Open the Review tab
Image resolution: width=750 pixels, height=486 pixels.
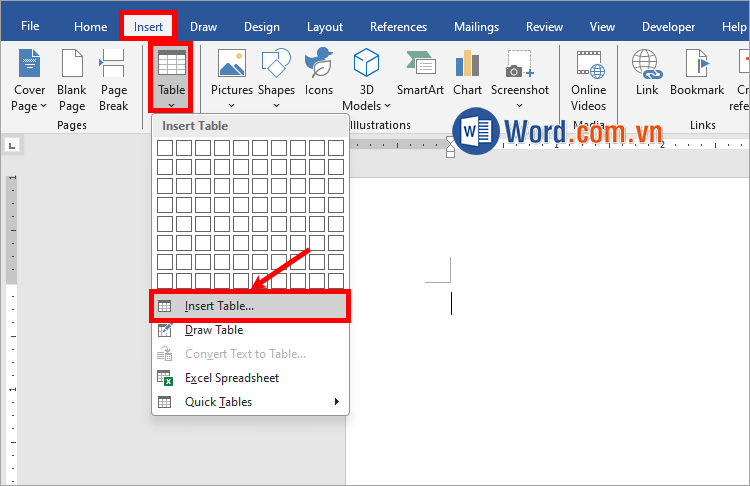click(x=544, y=27)
